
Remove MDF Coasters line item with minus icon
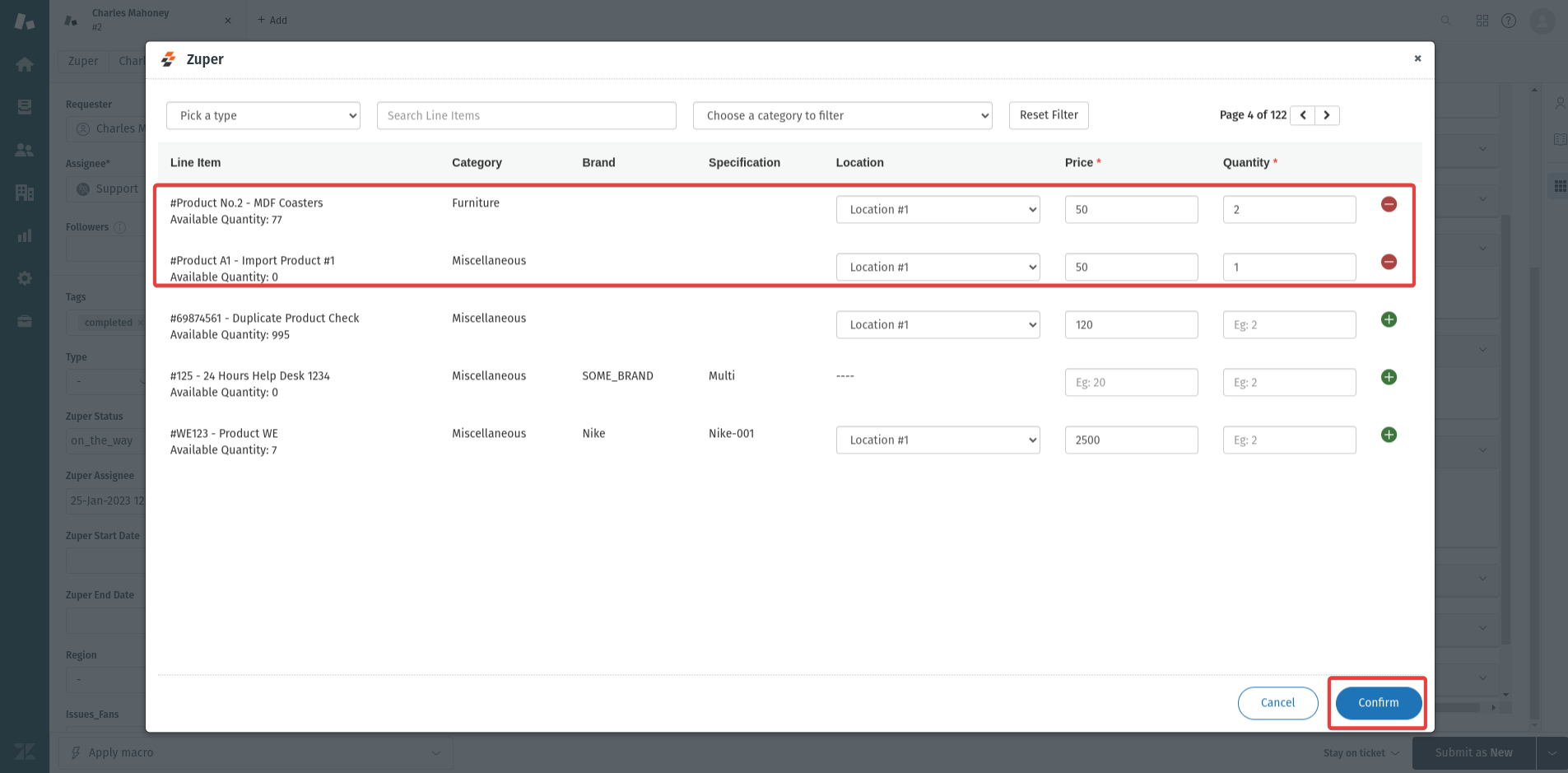tap(1389, 204)
